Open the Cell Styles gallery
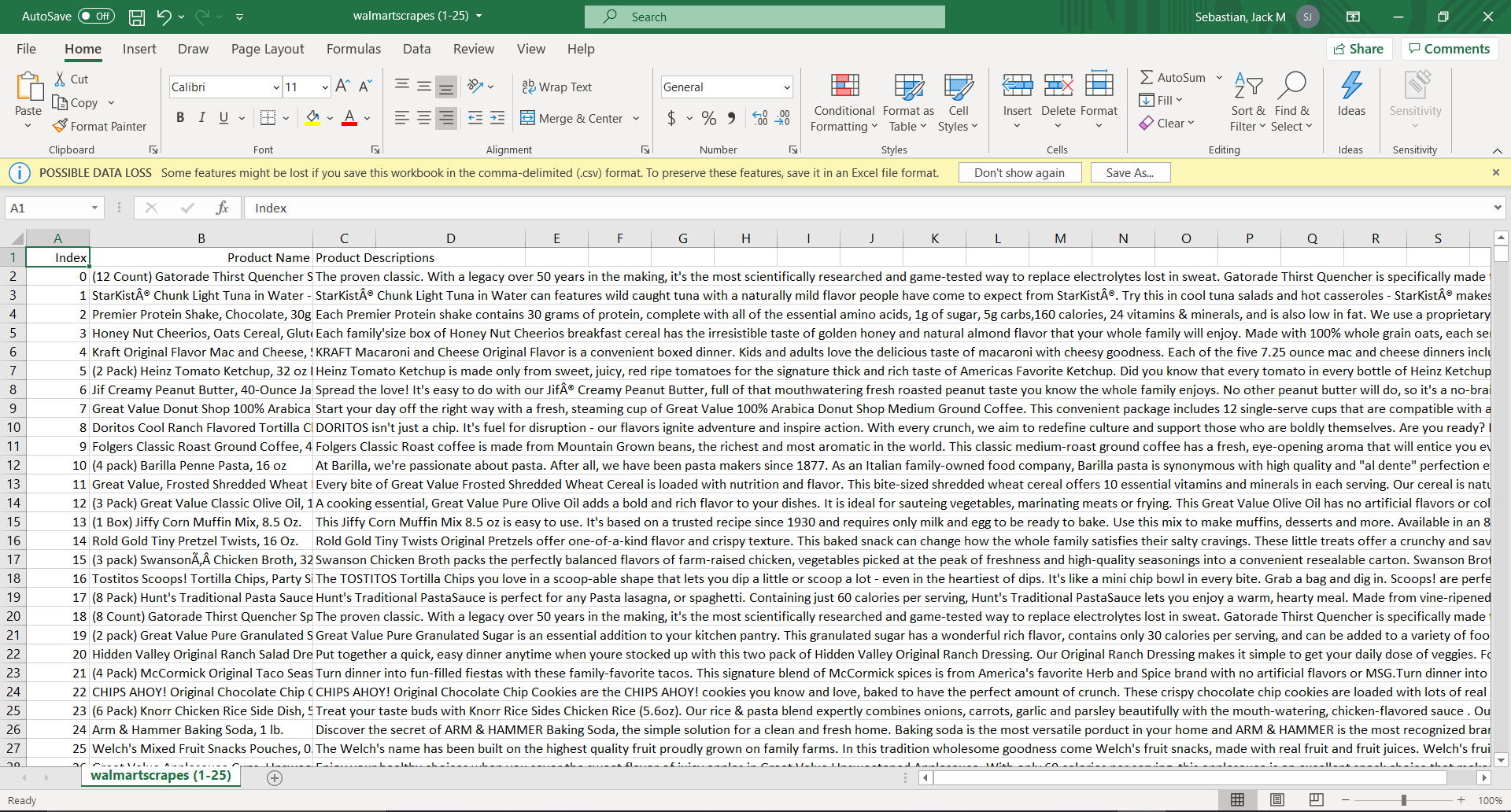 [958, 102]
